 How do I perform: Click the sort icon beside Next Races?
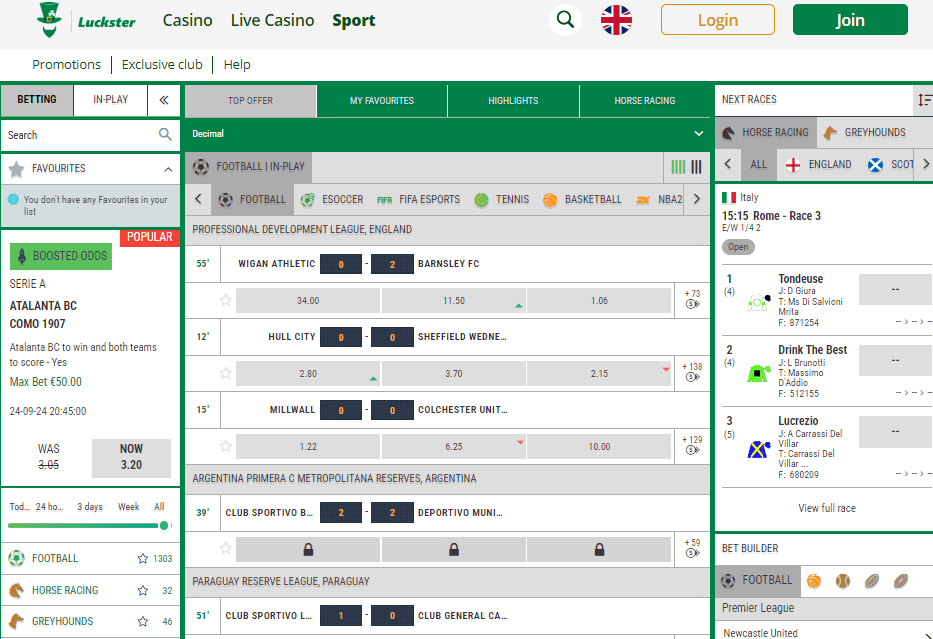(921, 101)
